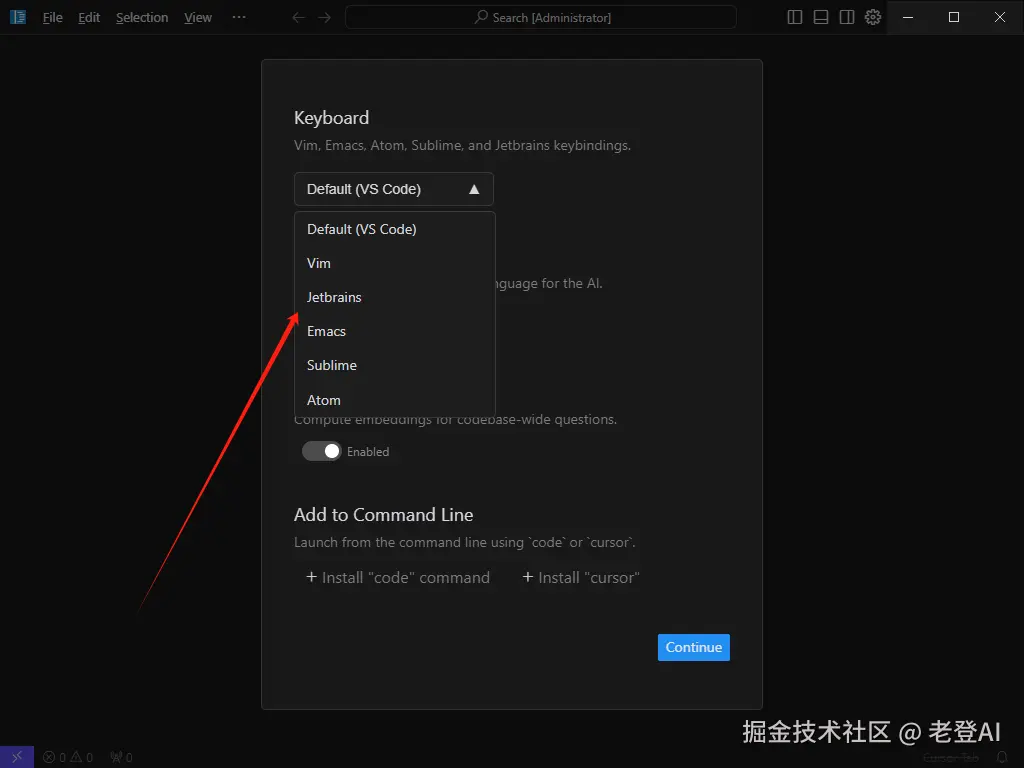Open settings via the gear icon

point(873,18)
